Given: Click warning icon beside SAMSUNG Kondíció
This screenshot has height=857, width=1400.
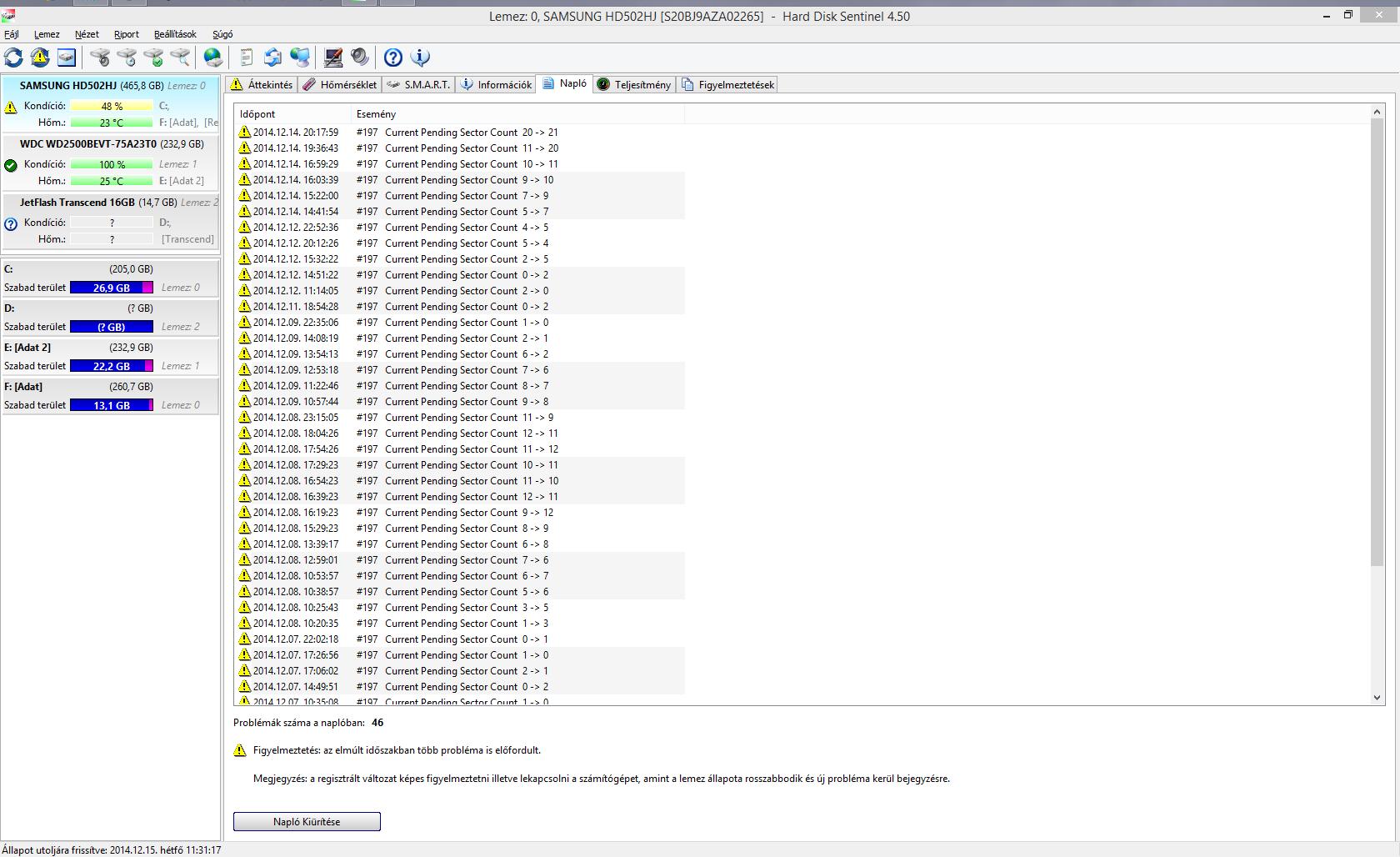Looking at the screenshot, I should click(11, 107).
